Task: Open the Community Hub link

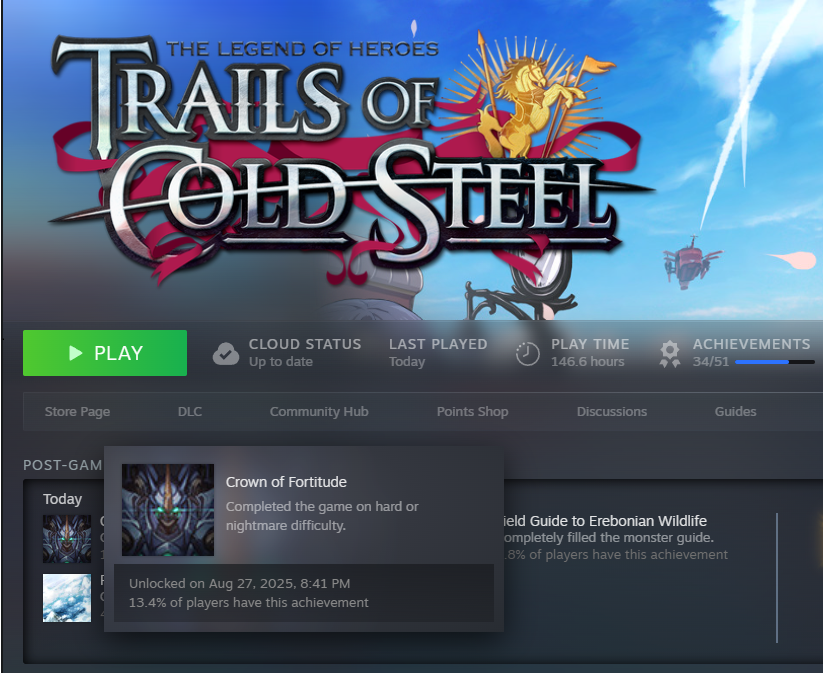Action: coord(319,412)
